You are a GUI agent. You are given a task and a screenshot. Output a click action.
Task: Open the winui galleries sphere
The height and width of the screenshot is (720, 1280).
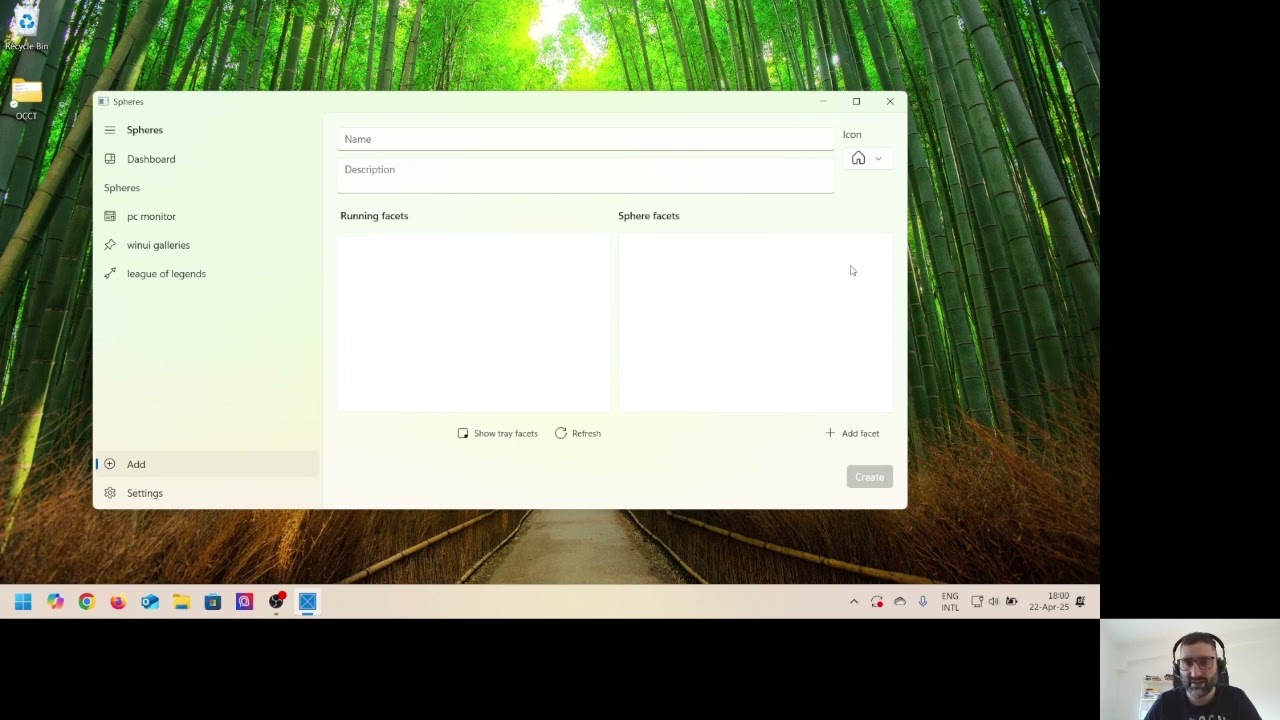[207, 245]
